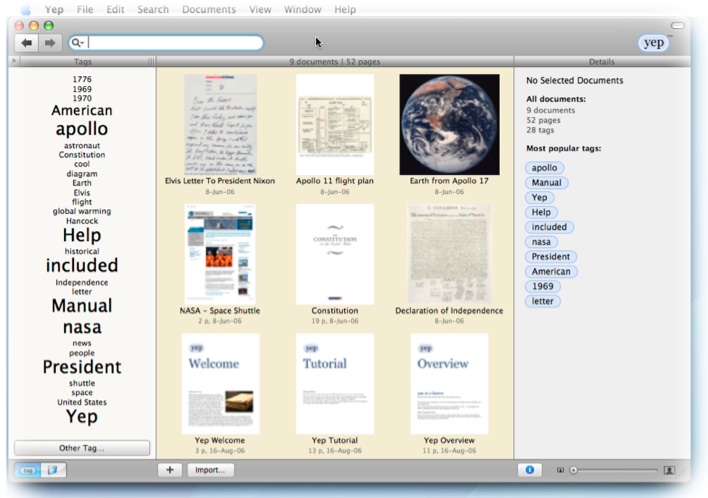Click the letter popular tag pill

click(543, 301)
